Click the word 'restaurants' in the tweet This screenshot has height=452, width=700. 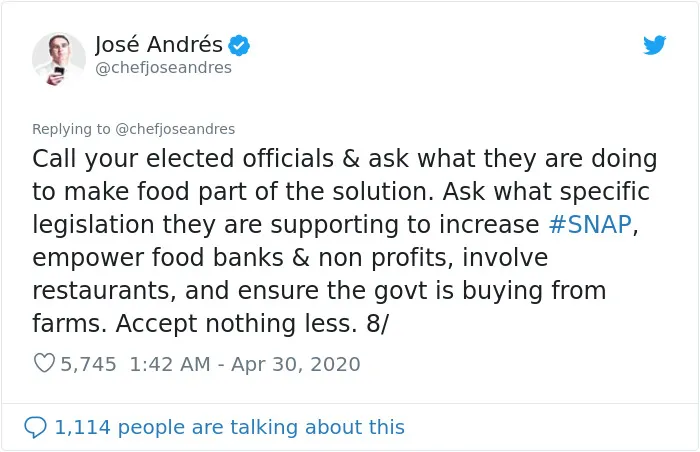(x=101, y=290)
